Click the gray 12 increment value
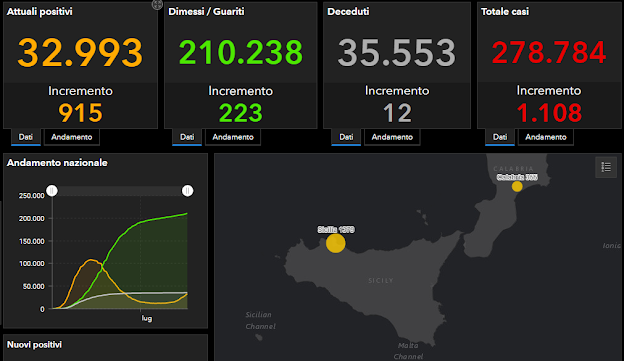Viewport: 624px width, 361px height. coord(397,113)
